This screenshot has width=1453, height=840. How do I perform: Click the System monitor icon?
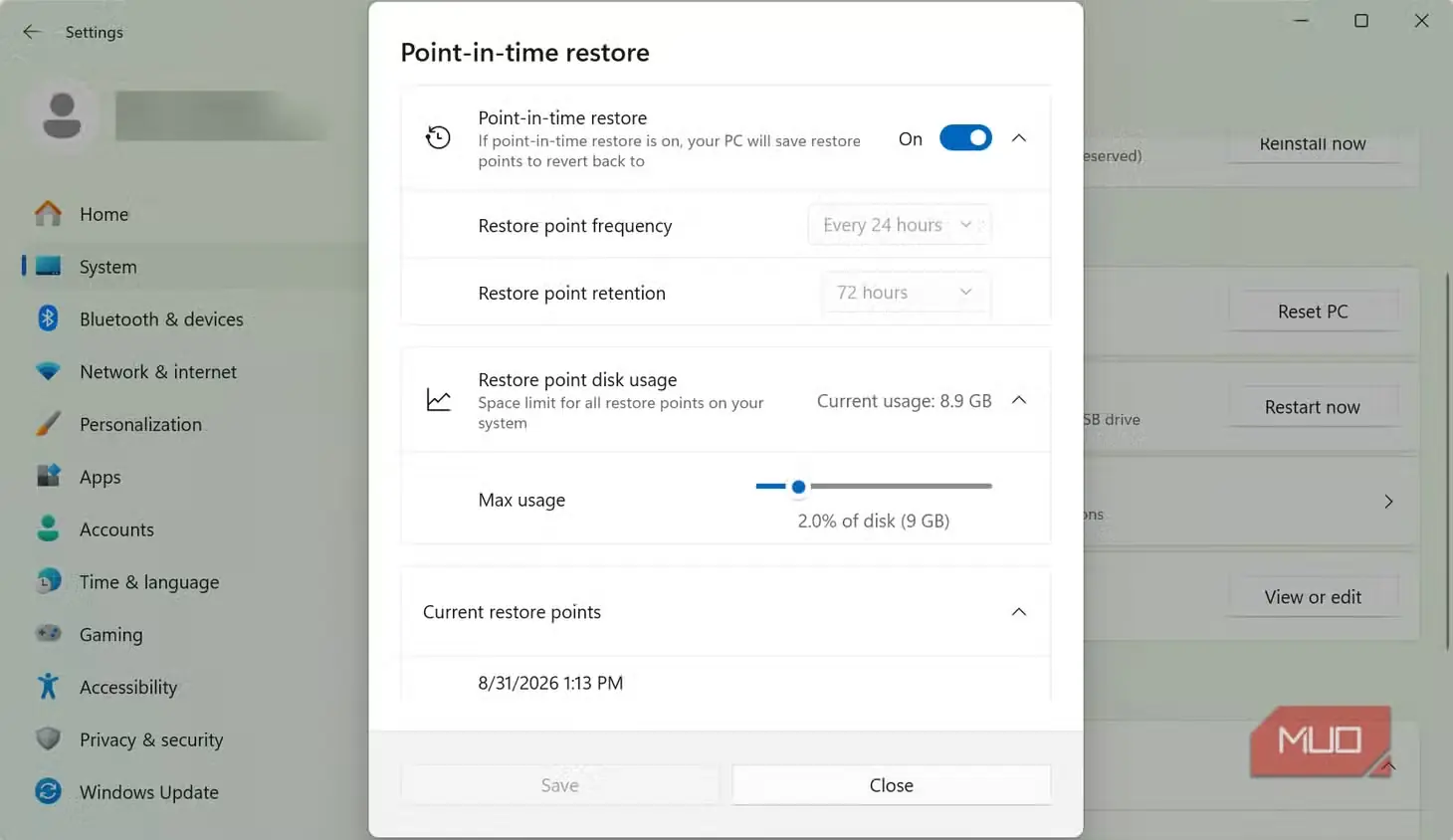coord(48,266)
